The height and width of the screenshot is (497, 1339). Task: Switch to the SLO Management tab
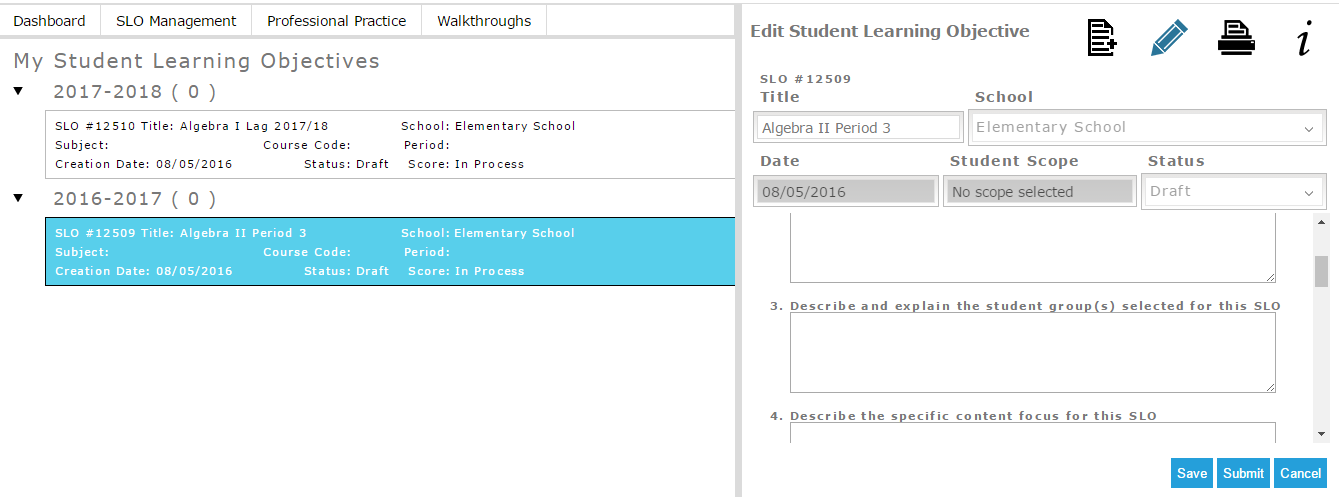pos(176,20)
